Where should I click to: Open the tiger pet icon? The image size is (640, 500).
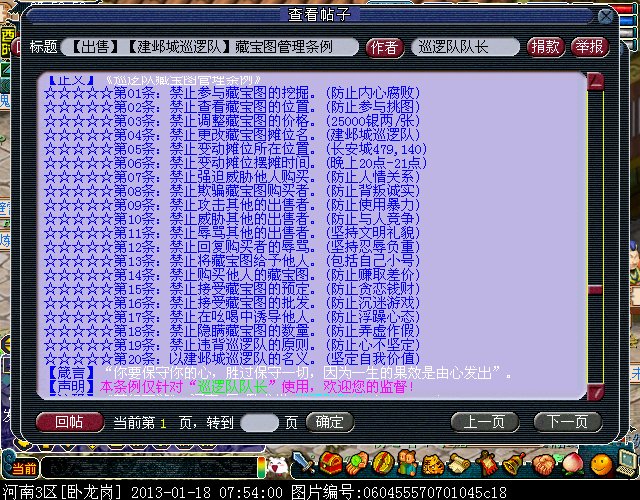click(431, 465)
